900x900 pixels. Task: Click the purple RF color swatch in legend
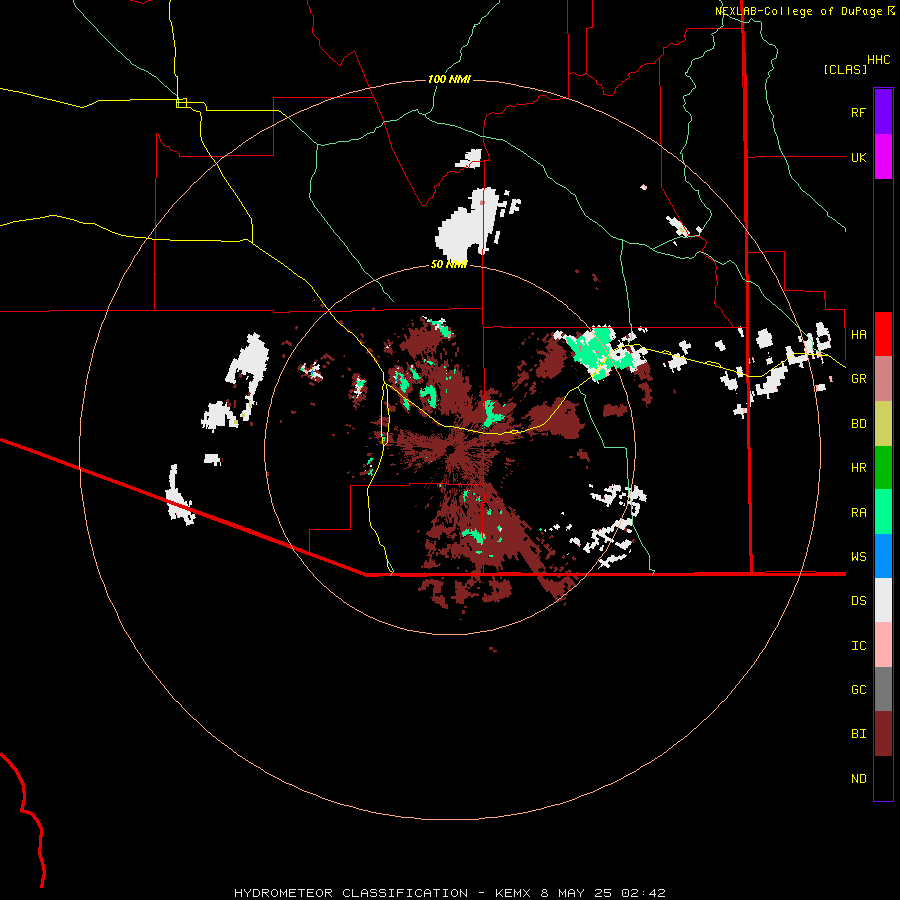click(883, 112)
